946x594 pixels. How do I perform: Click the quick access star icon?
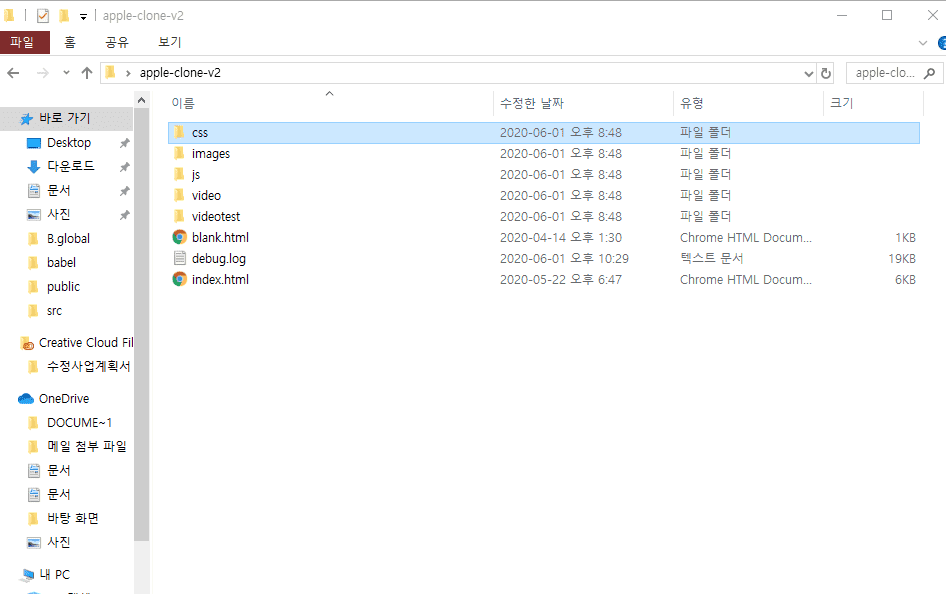[26, 119]
